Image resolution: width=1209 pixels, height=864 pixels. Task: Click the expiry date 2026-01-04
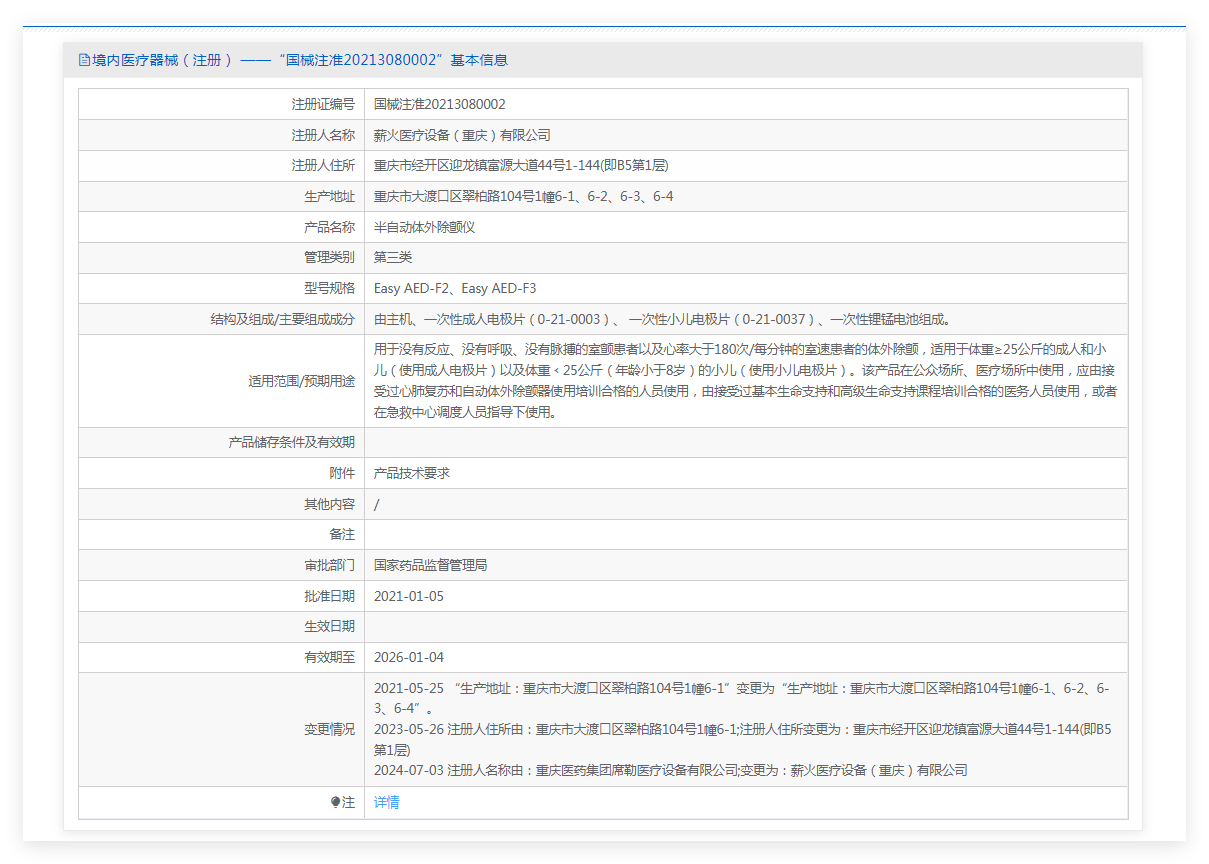point(408,657)
